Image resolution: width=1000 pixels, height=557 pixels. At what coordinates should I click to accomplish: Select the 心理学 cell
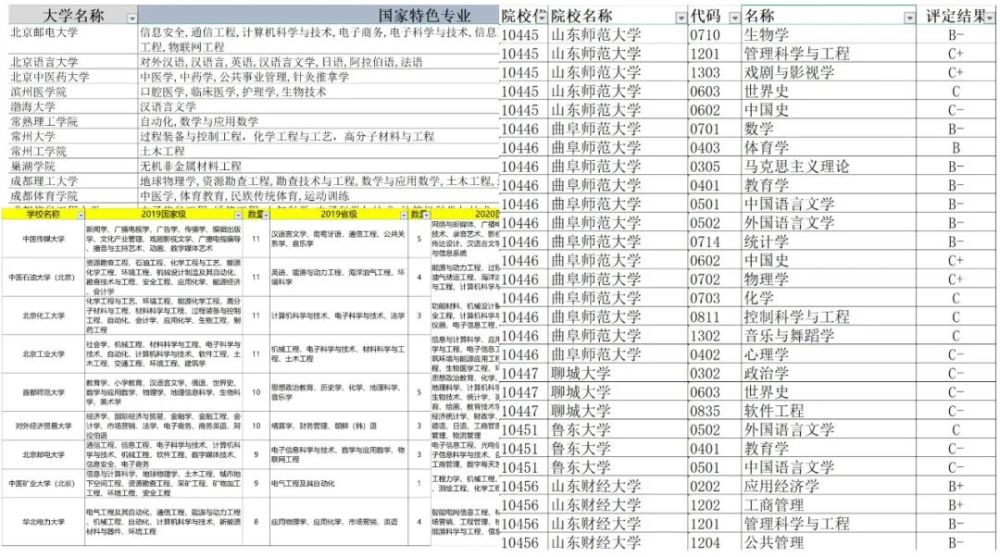pos(828,354)
